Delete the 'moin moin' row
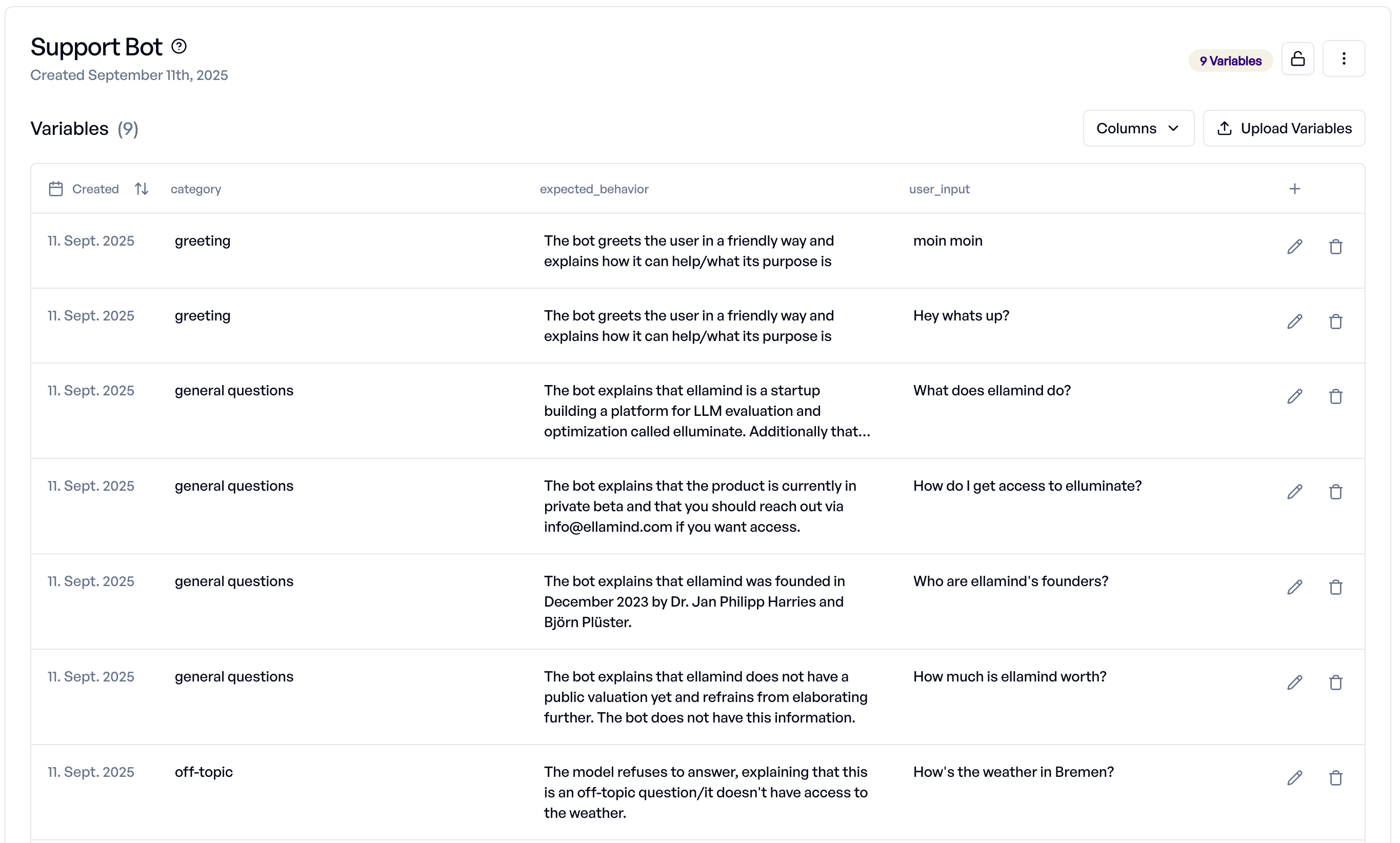Image resolution: width=1400 pixels, height=843 pixels. coord(1335,247)
